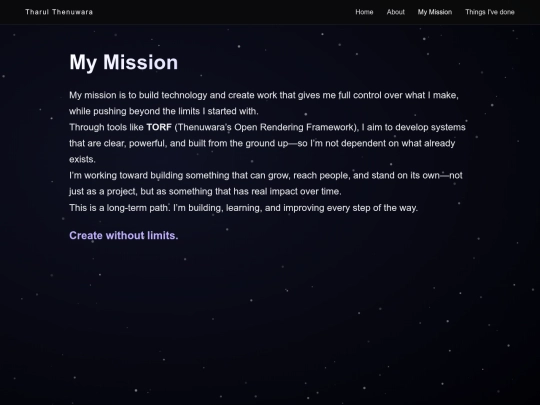Image resolution: width=540 pixels, height=405 pixels.
Task: Click the line starting 'just as a project'
Action: (x=205, y=191)
